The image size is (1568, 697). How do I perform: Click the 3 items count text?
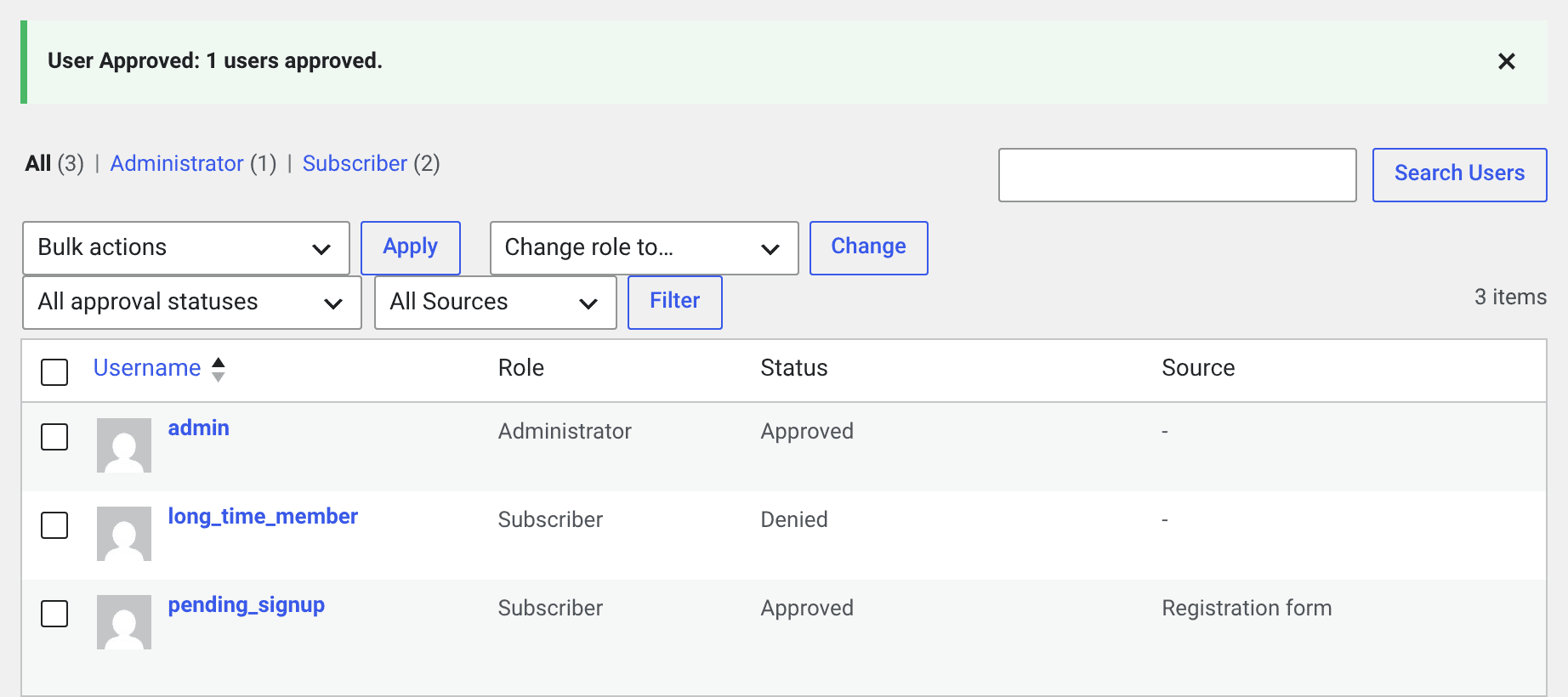click(1510, 297)
